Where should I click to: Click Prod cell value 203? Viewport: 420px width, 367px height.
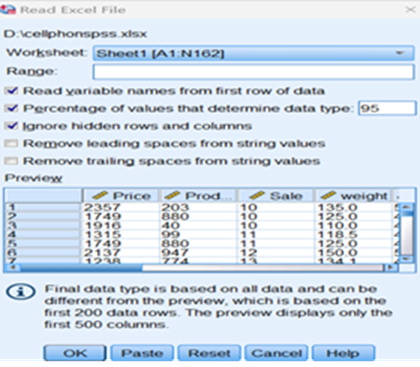pos(175,207)
